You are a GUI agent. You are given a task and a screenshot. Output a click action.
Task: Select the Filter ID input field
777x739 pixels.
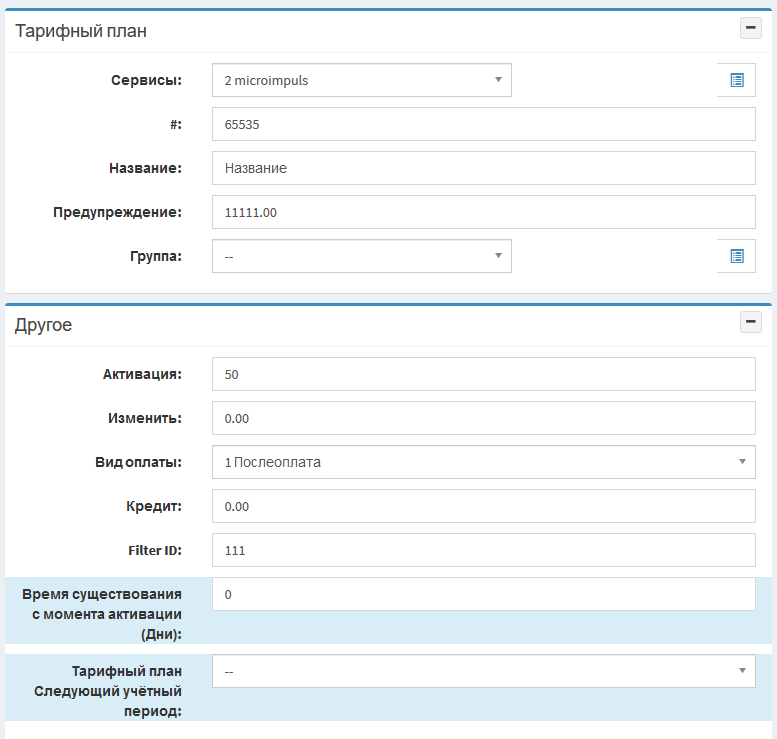pyautogui.click(x=483, y=550)
